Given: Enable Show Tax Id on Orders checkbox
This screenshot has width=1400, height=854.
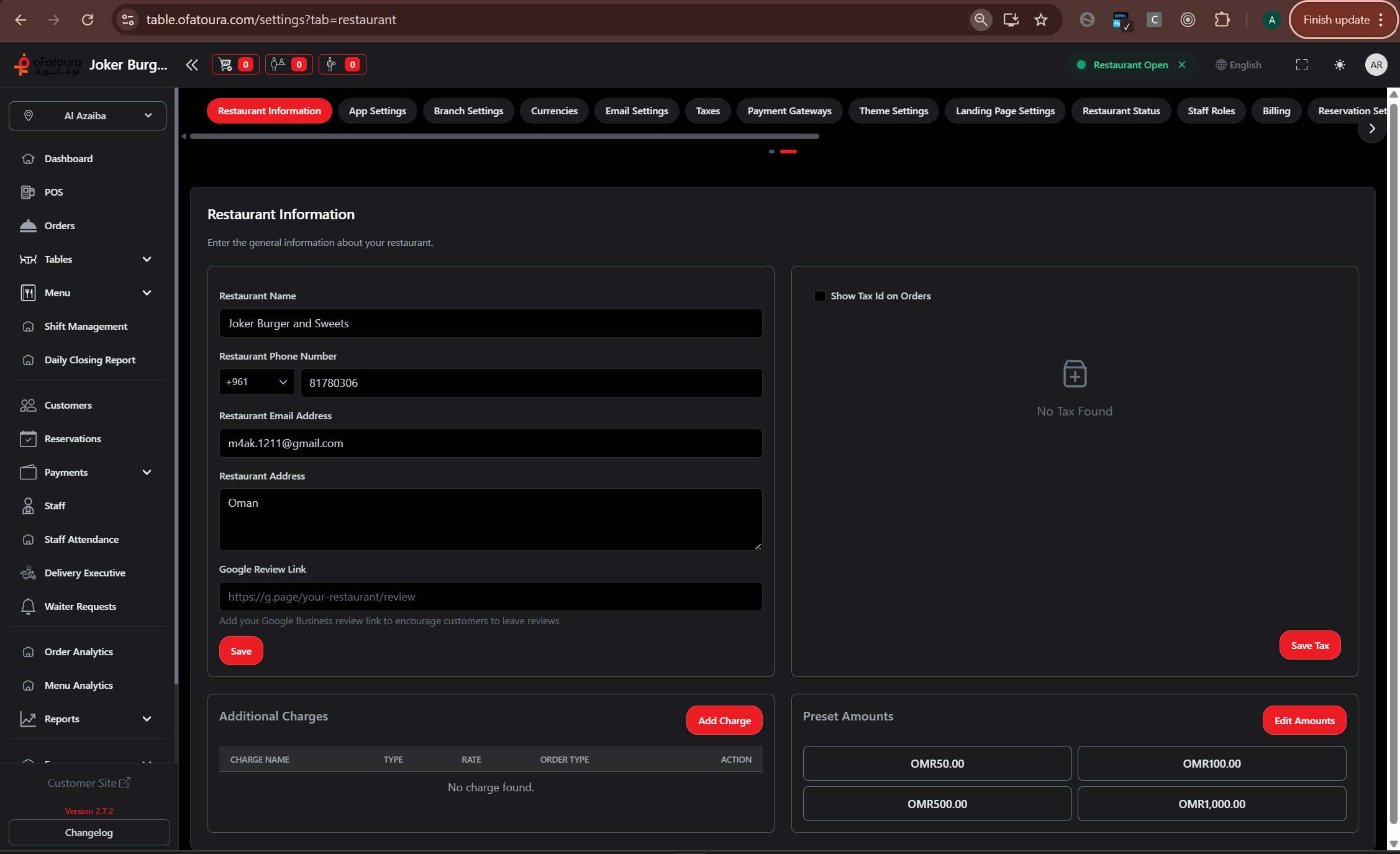Looking at the screenshot, I should click(x=820, y=296).
